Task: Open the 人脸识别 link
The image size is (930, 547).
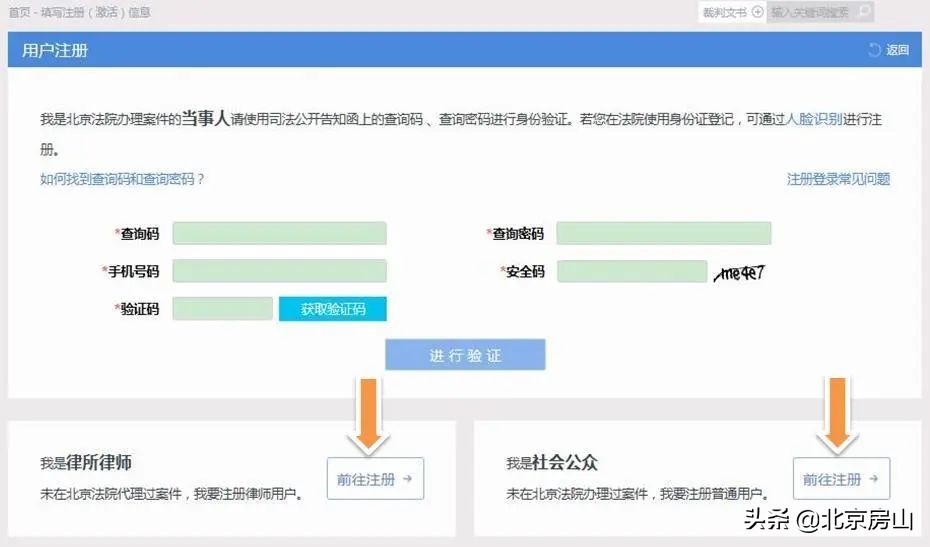Action: 814,119
